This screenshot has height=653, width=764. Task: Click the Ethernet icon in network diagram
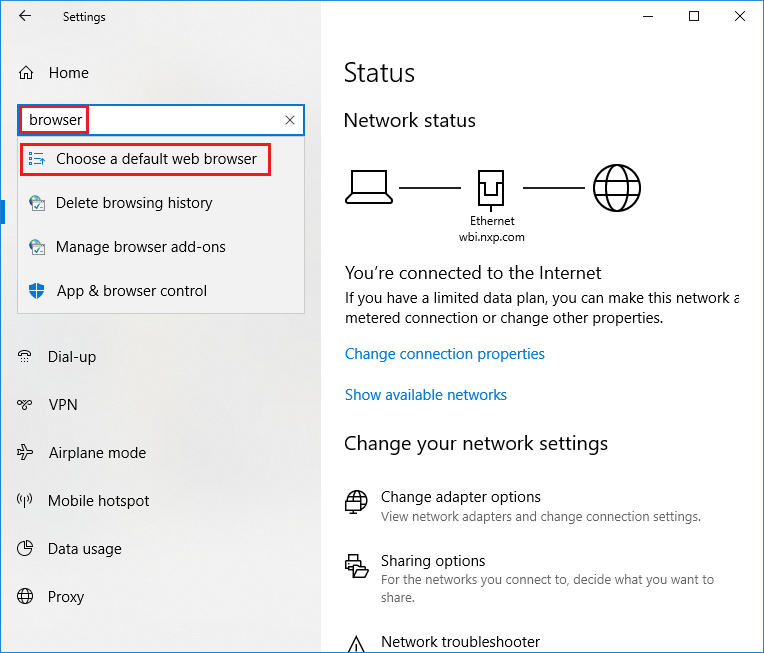click(492, 187)
